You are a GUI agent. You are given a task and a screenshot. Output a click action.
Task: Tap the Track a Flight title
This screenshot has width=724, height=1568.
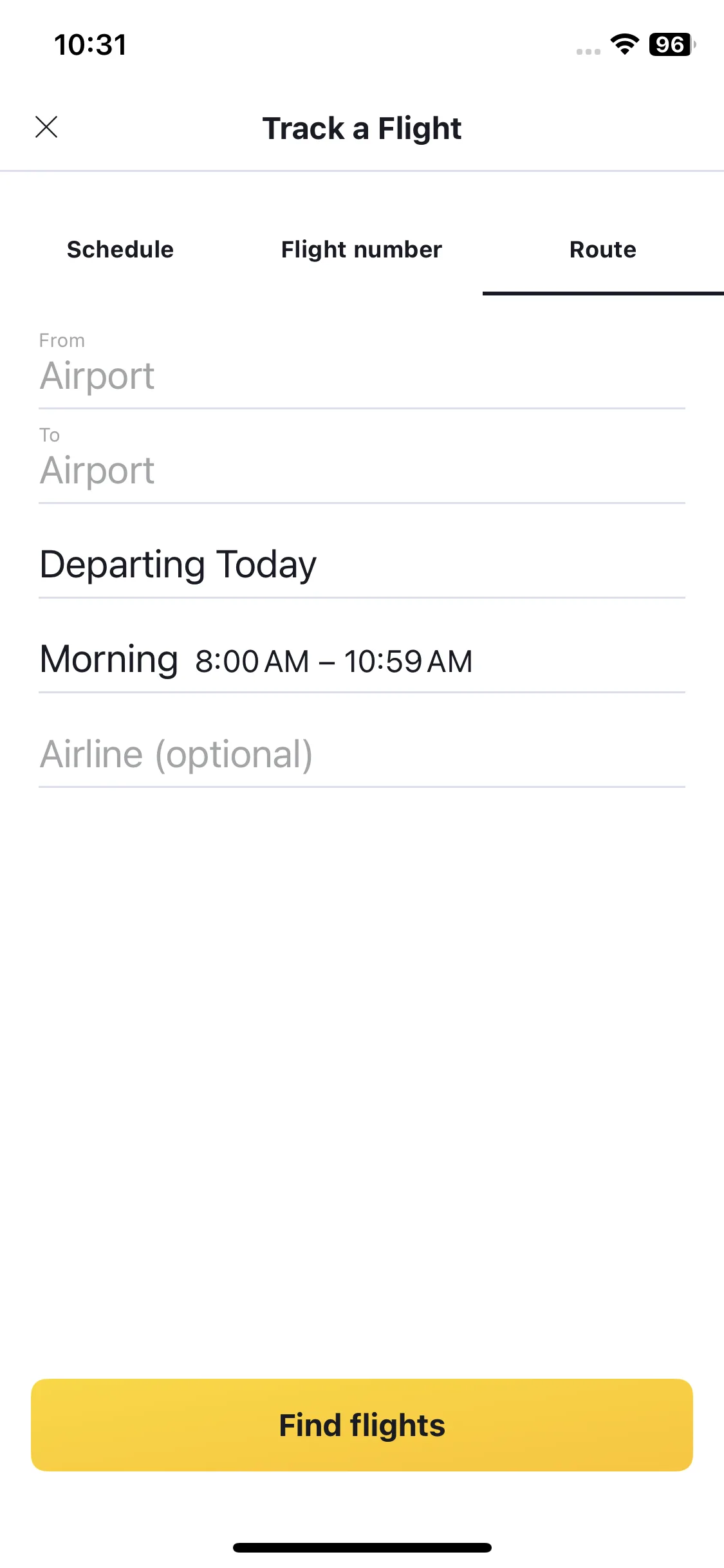(x=362, y=128)
